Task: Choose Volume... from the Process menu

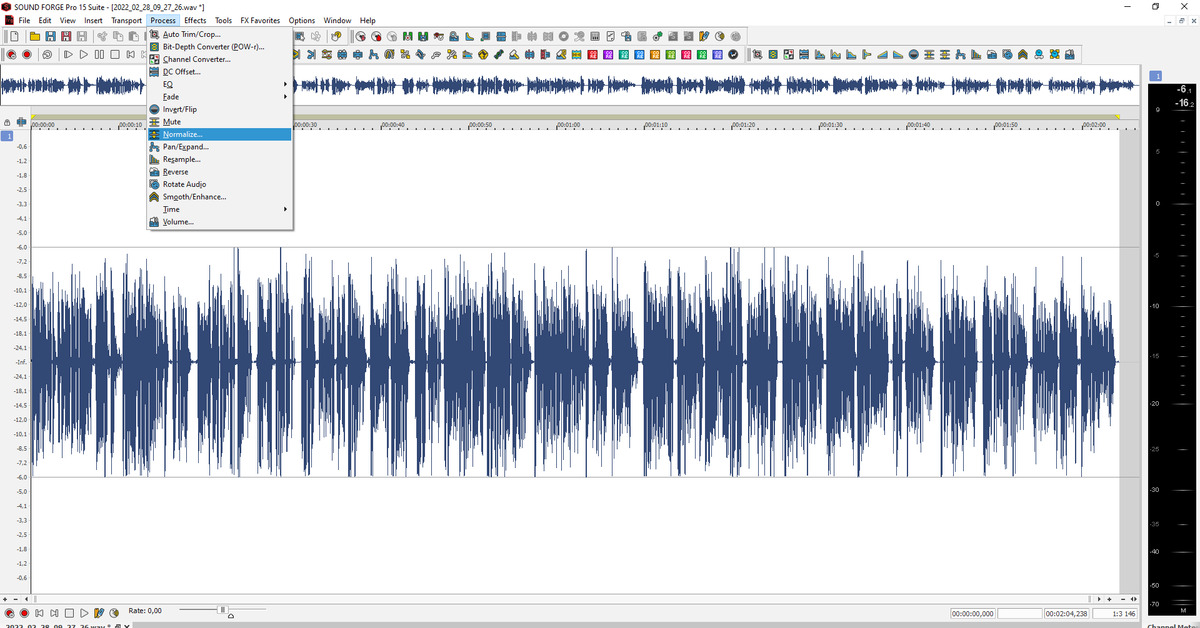Action: tap(178, 222)
